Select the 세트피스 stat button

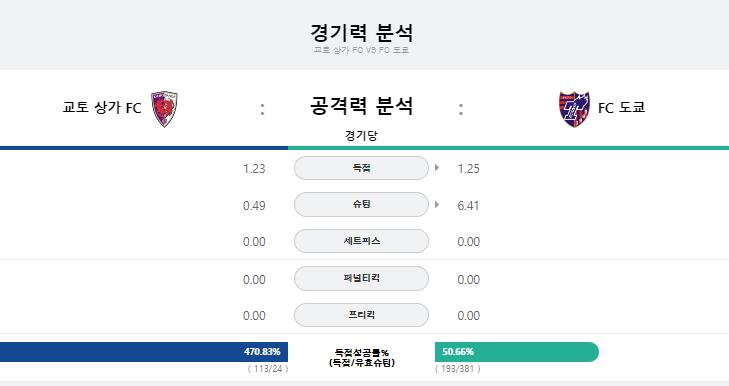pyautogui.click(x=361, y=241)
